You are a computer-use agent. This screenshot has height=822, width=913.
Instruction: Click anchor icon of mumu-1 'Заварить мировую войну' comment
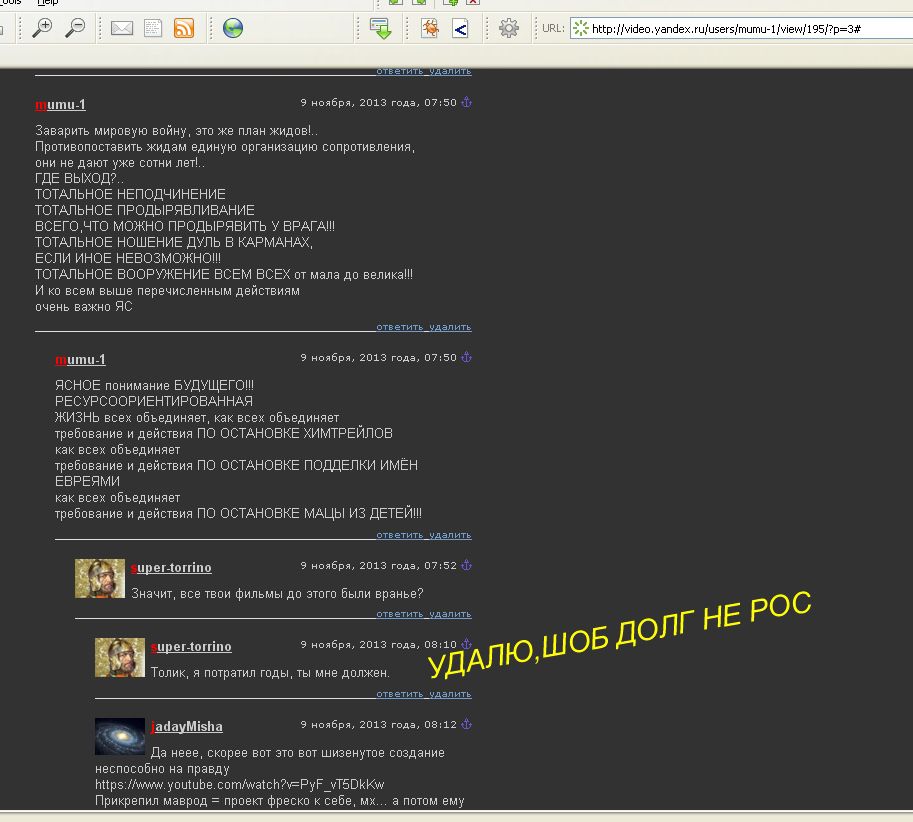[466, 102]
